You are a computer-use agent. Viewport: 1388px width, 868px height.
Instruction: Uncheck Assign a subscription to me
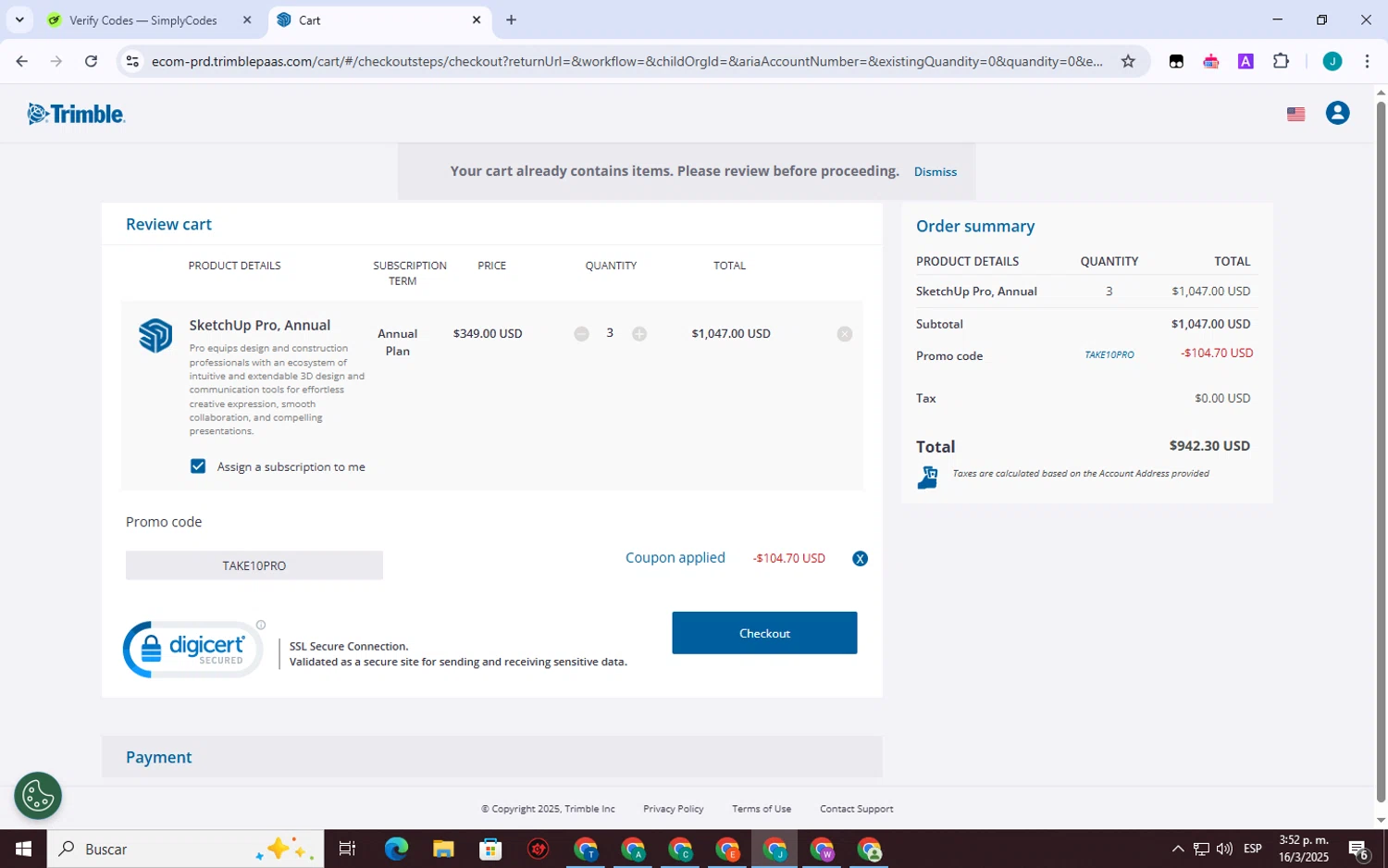tap(198, 466)
